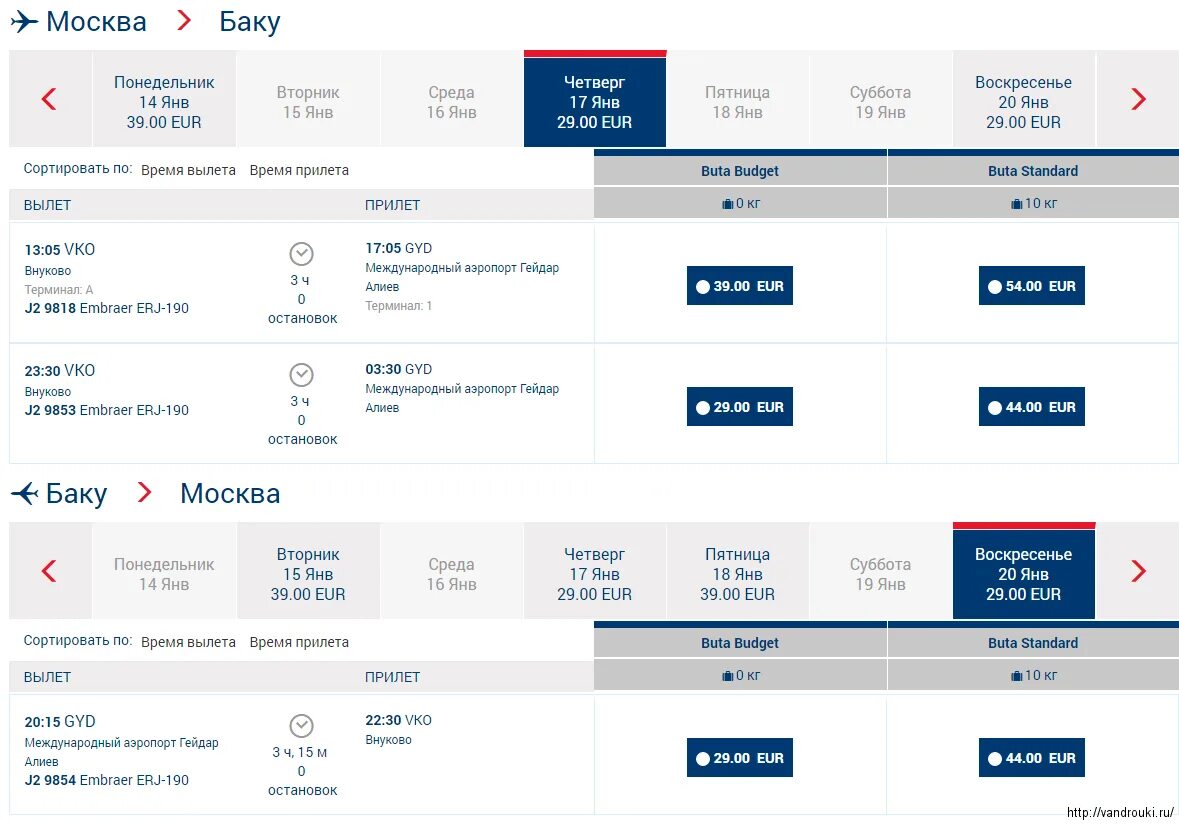Viewport: 1179px width, 825px height.
Task: Sort outbound flights by Время вылета
Action: (x=188, y=171)
